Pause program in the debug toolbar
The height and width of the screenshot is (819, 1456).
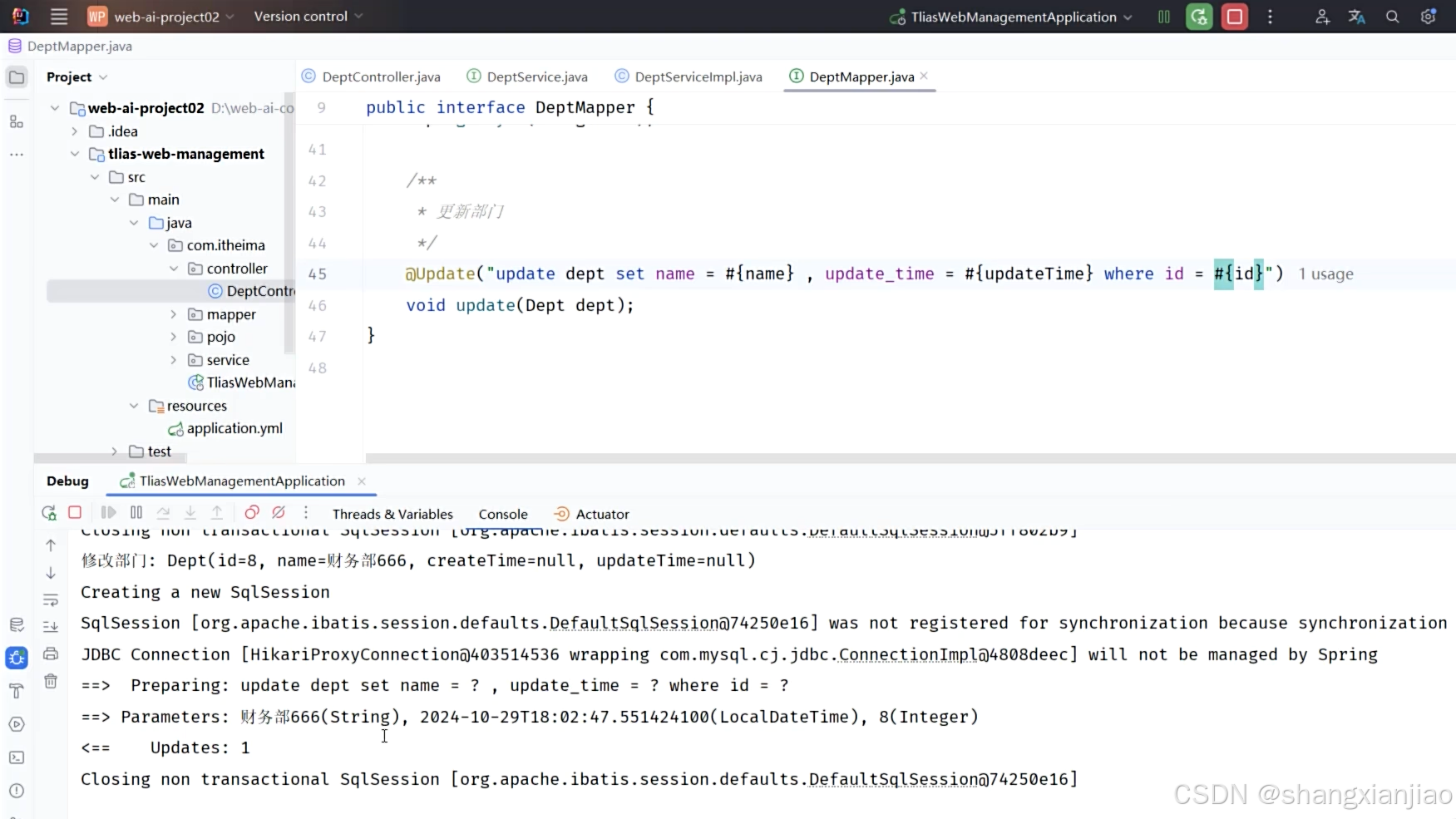click(x=136, y=513)
